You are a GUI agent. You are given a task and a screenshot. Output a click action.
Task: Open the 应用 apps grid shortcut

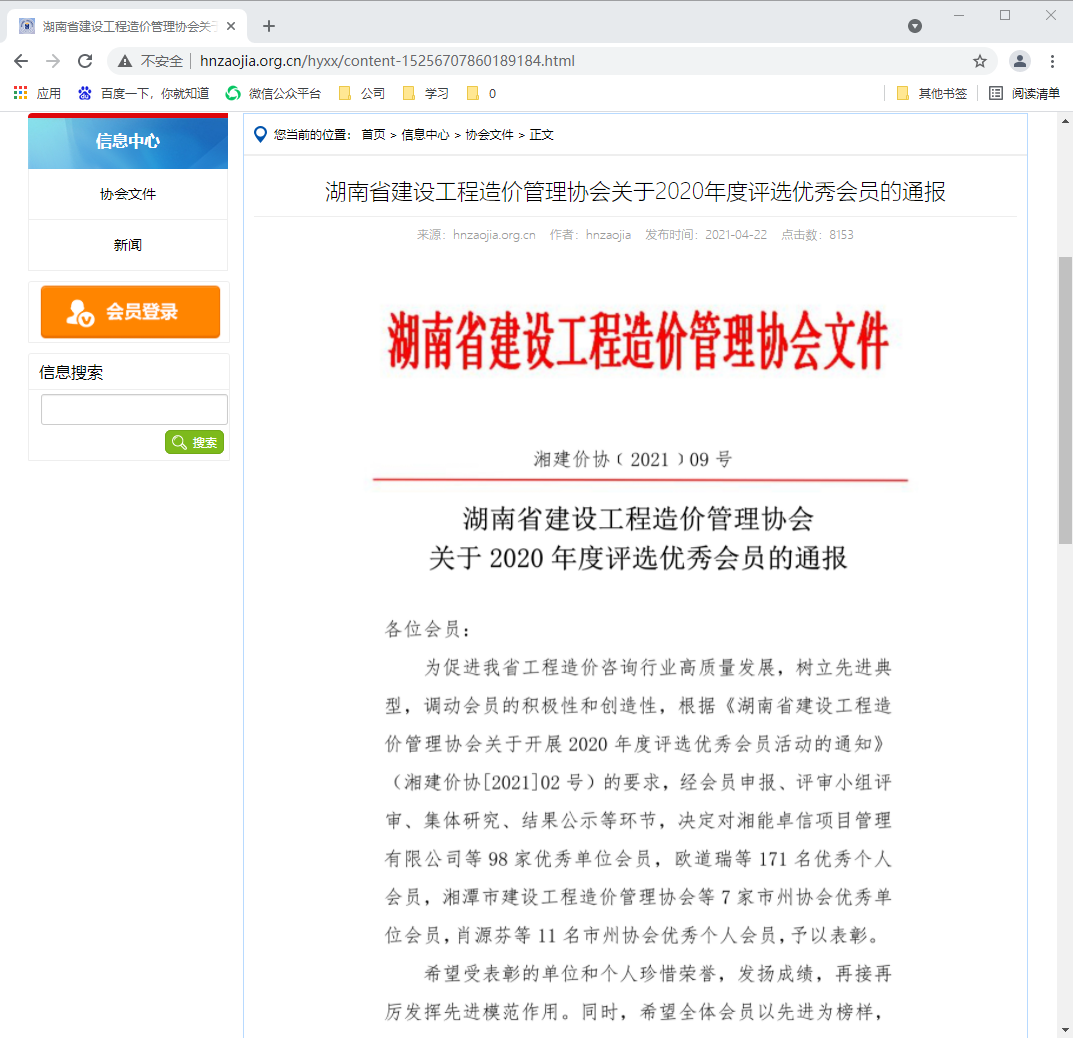pos(37,93)
